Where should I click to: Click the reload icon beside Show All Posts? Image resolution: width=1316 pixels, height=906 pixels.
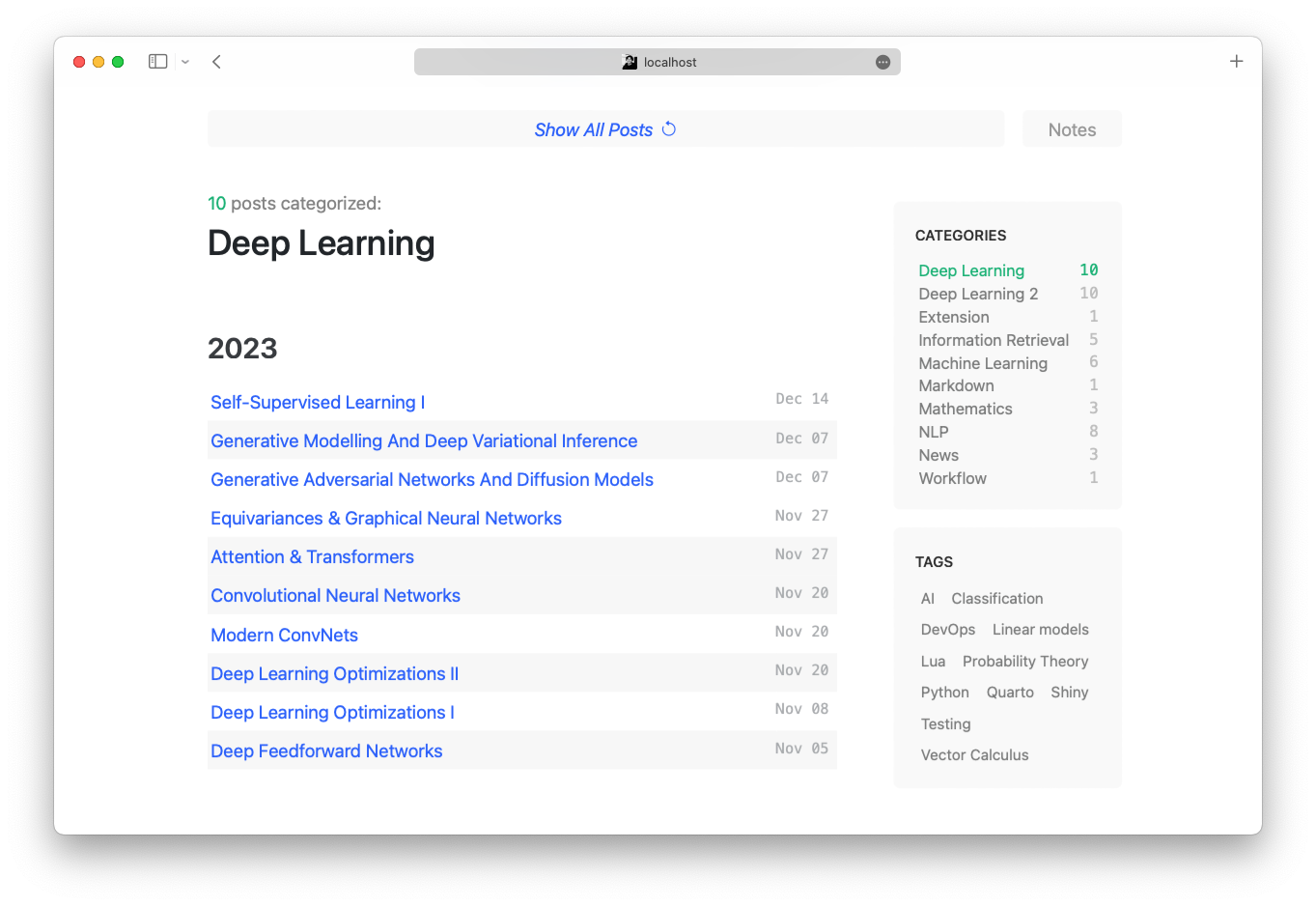pos(669,129)
